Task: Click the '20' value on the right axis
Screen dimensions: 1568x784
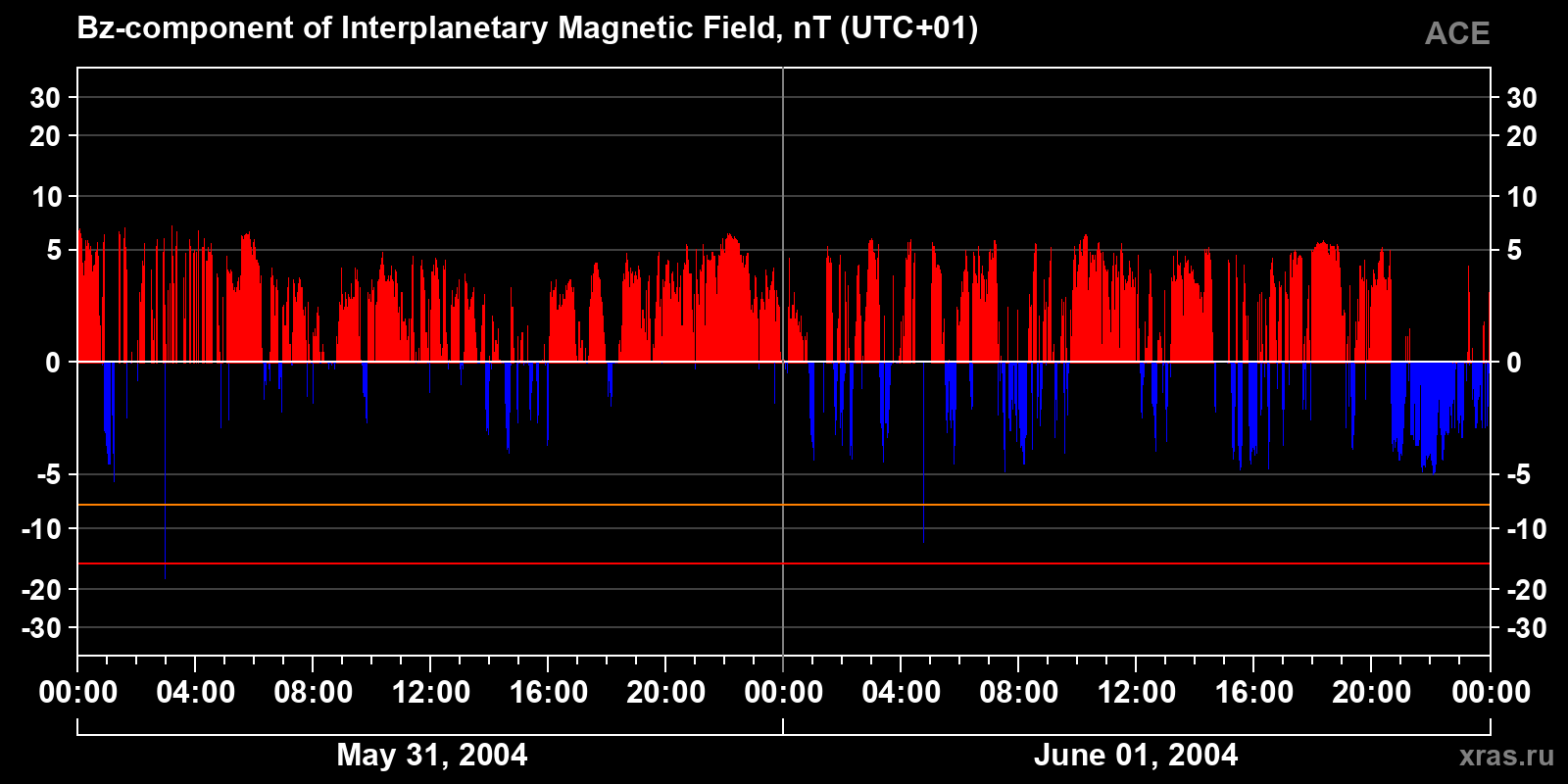Action: (1521, 136)
